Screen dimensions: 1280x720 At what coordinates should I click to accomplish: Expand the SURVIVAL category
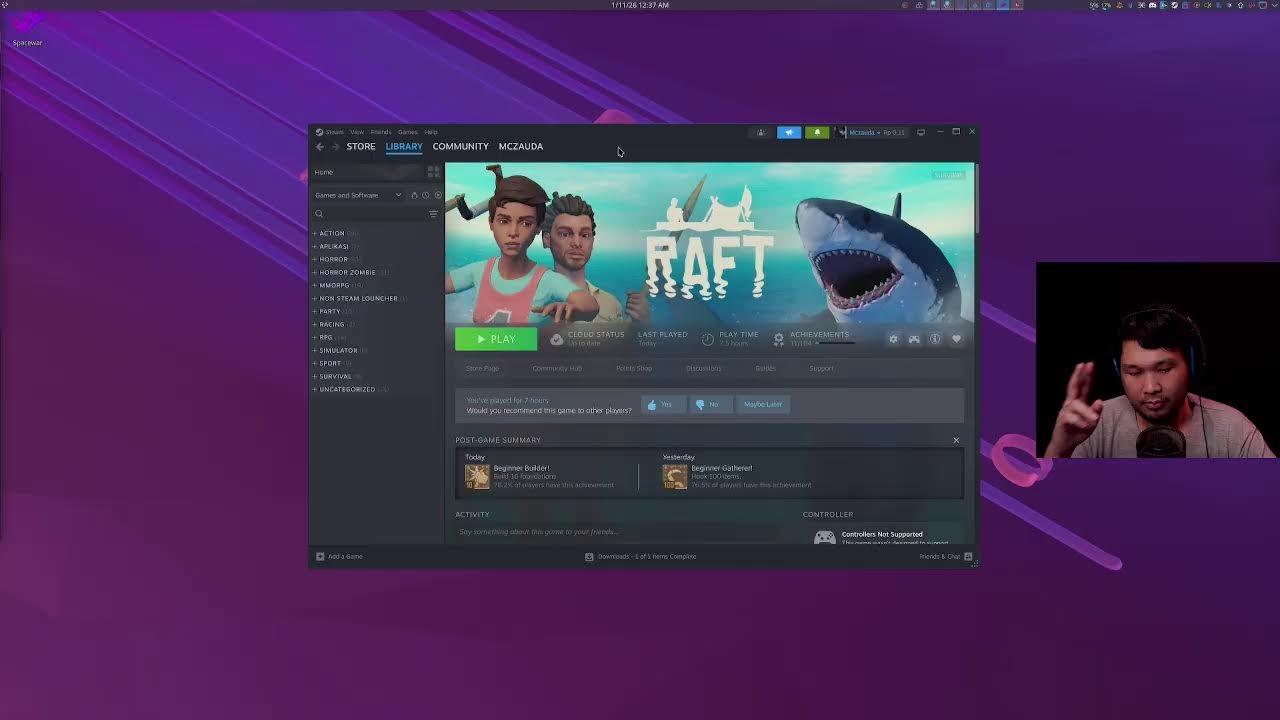click(337, 376)
